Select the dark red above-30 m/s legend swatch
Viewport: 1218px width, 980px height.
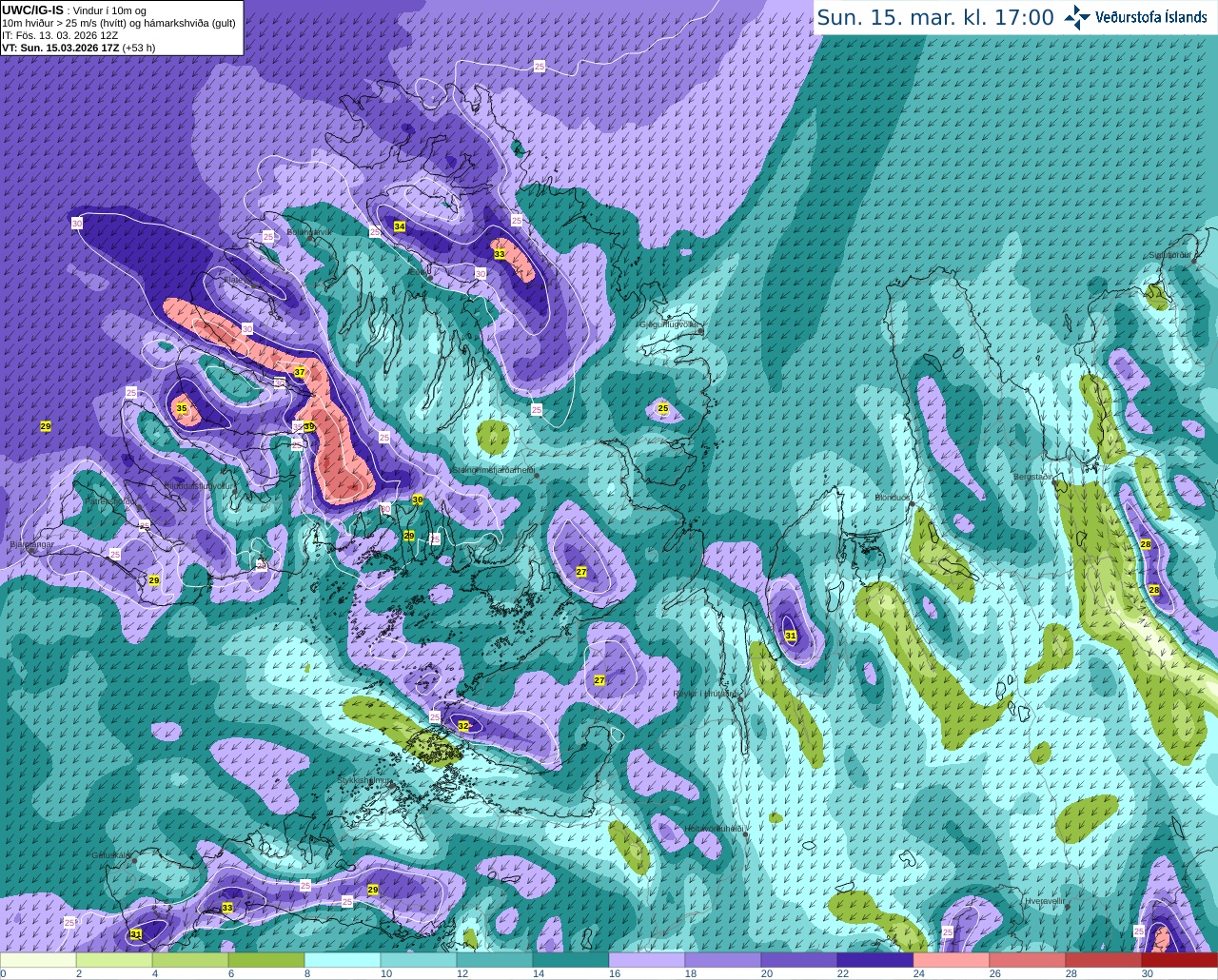click(1180, 960)
